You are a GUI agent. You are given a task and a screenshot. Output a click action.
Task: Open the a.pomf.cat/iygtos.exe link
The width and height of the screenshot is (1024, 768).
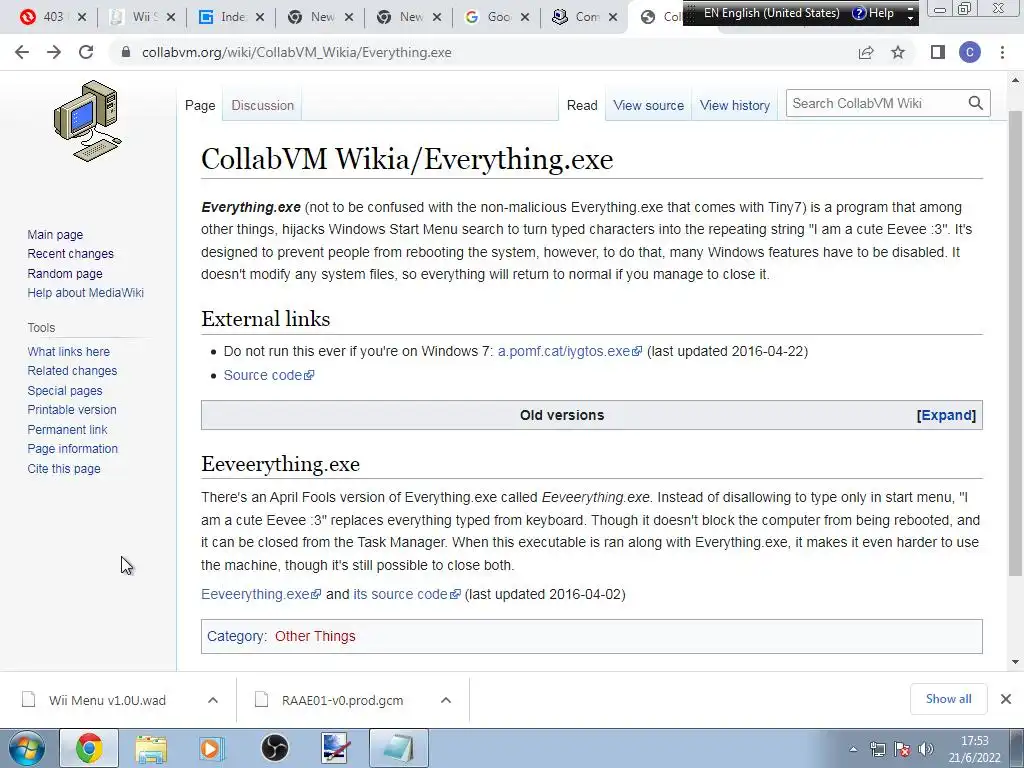click(x=569, y=351)
